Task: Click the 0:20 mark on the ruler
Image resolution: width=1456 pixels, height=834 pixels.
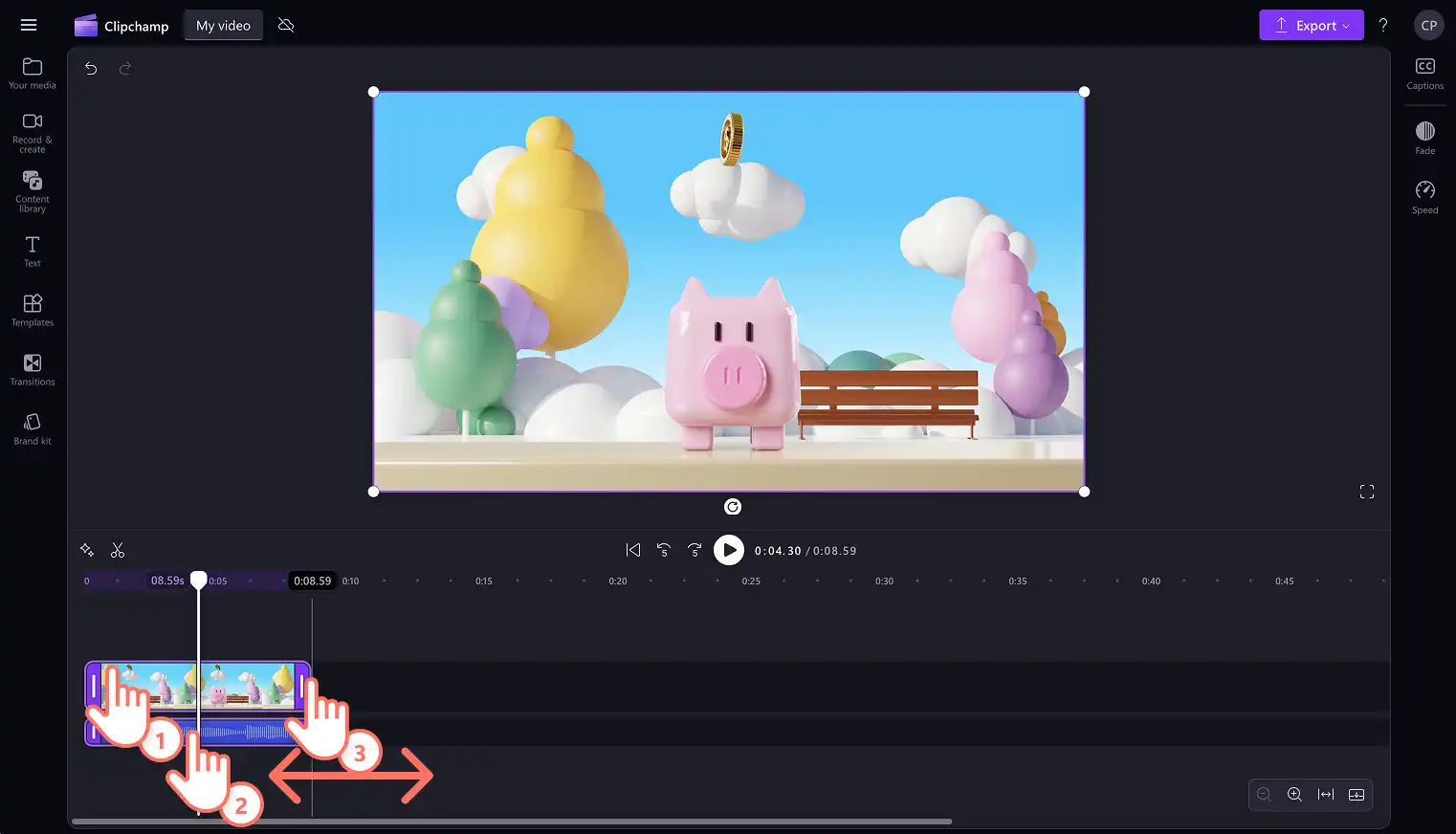Action: [618, 581]
